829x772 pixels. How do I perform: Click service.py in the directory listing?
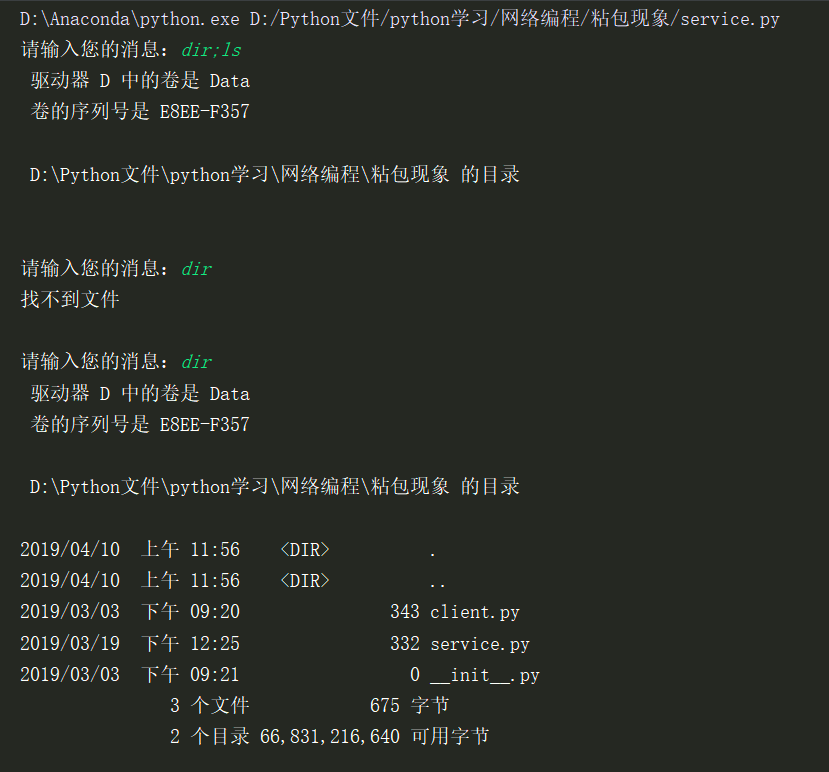click(x=479, y=643)
